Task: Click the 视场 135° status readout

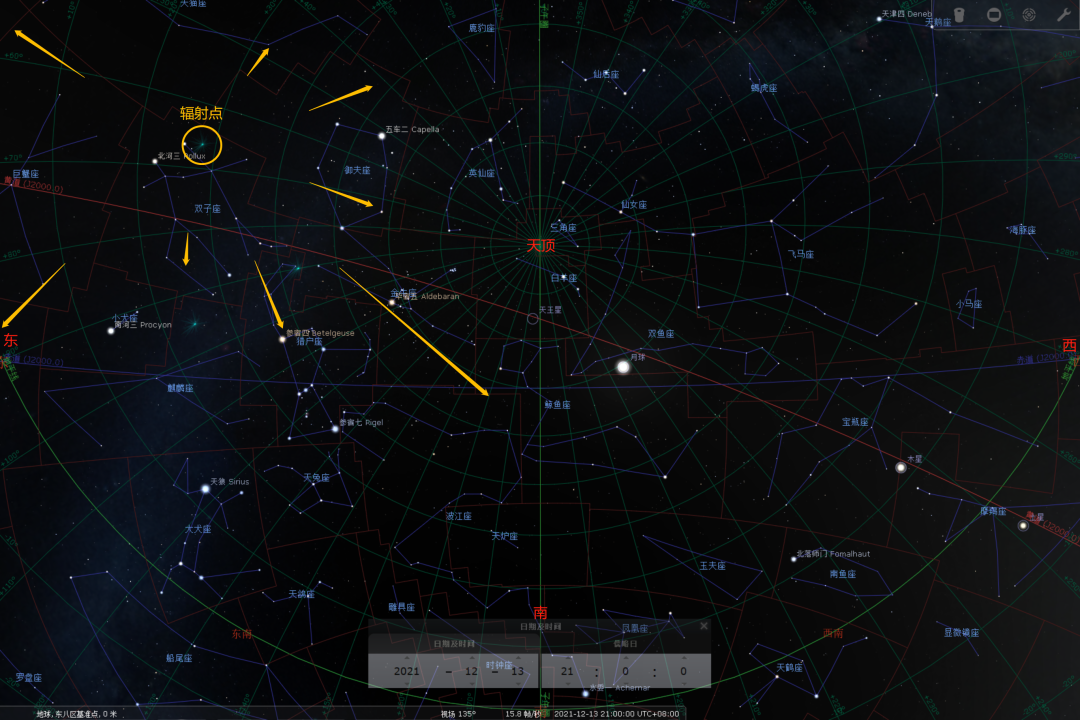Action: click(x=458, y=714)
